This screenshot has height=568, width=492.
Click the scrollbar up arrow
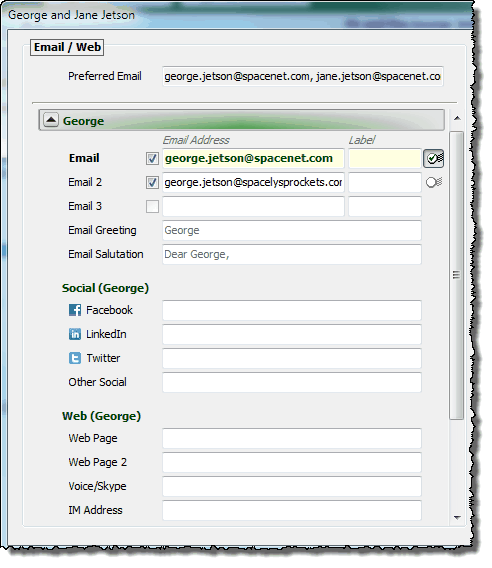point(457,118)
